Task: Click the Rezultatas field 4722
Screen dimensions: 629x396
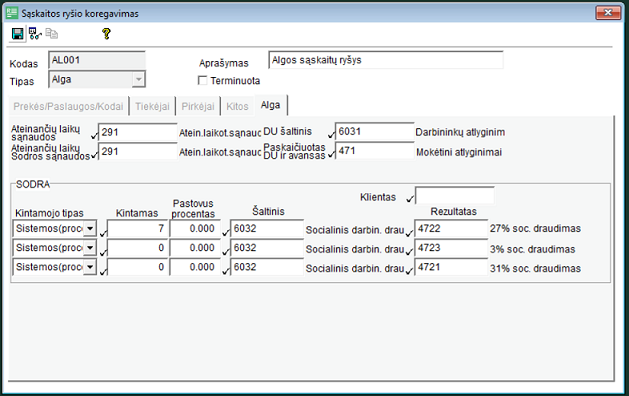Action: point(451,228)
